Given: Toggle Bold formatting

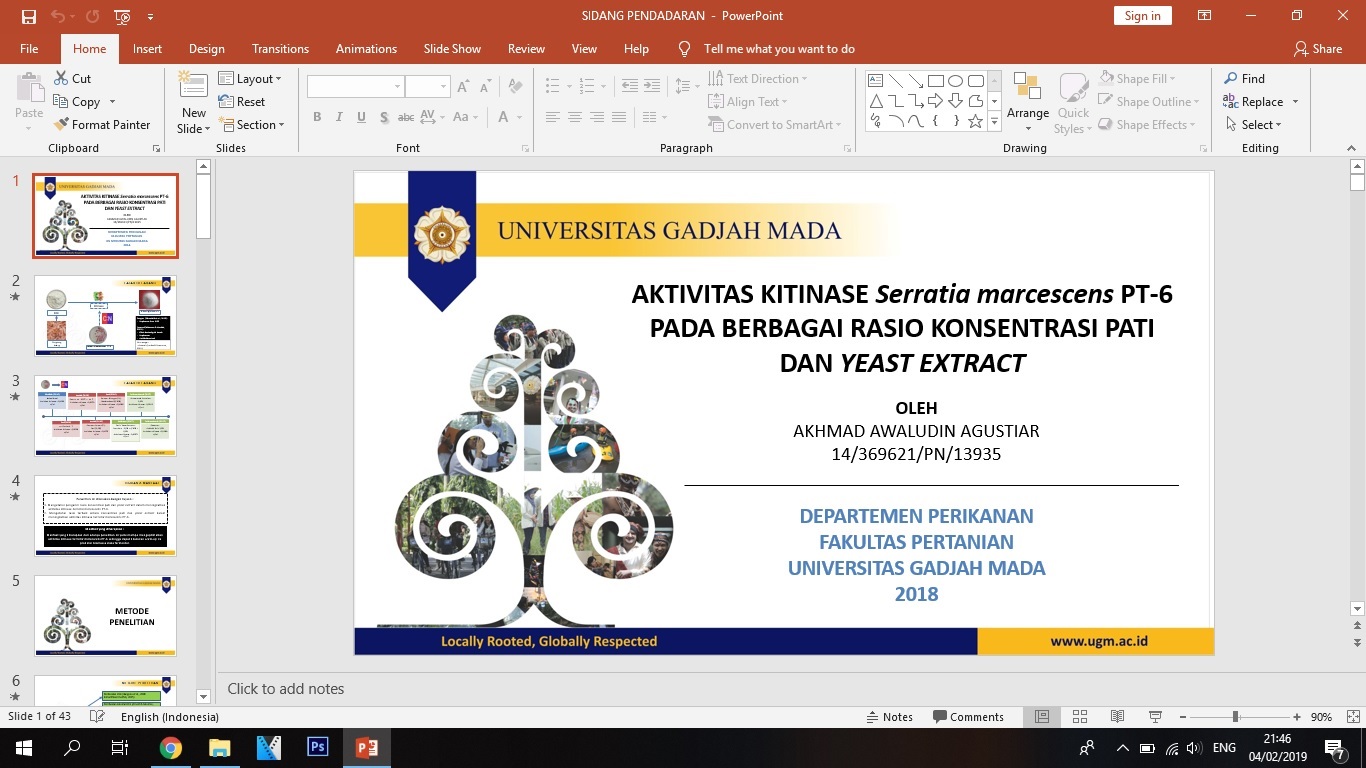Looking at the screenshot, I should point(317,117).
